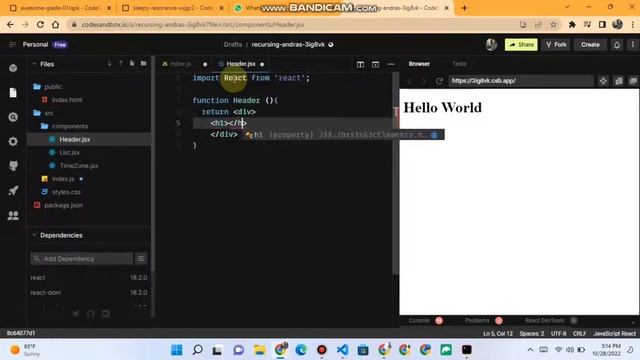This screenshot has width=640, height=360.
Task: Open the Search magnifier in sidebar
Action: [x=13, y=117]
